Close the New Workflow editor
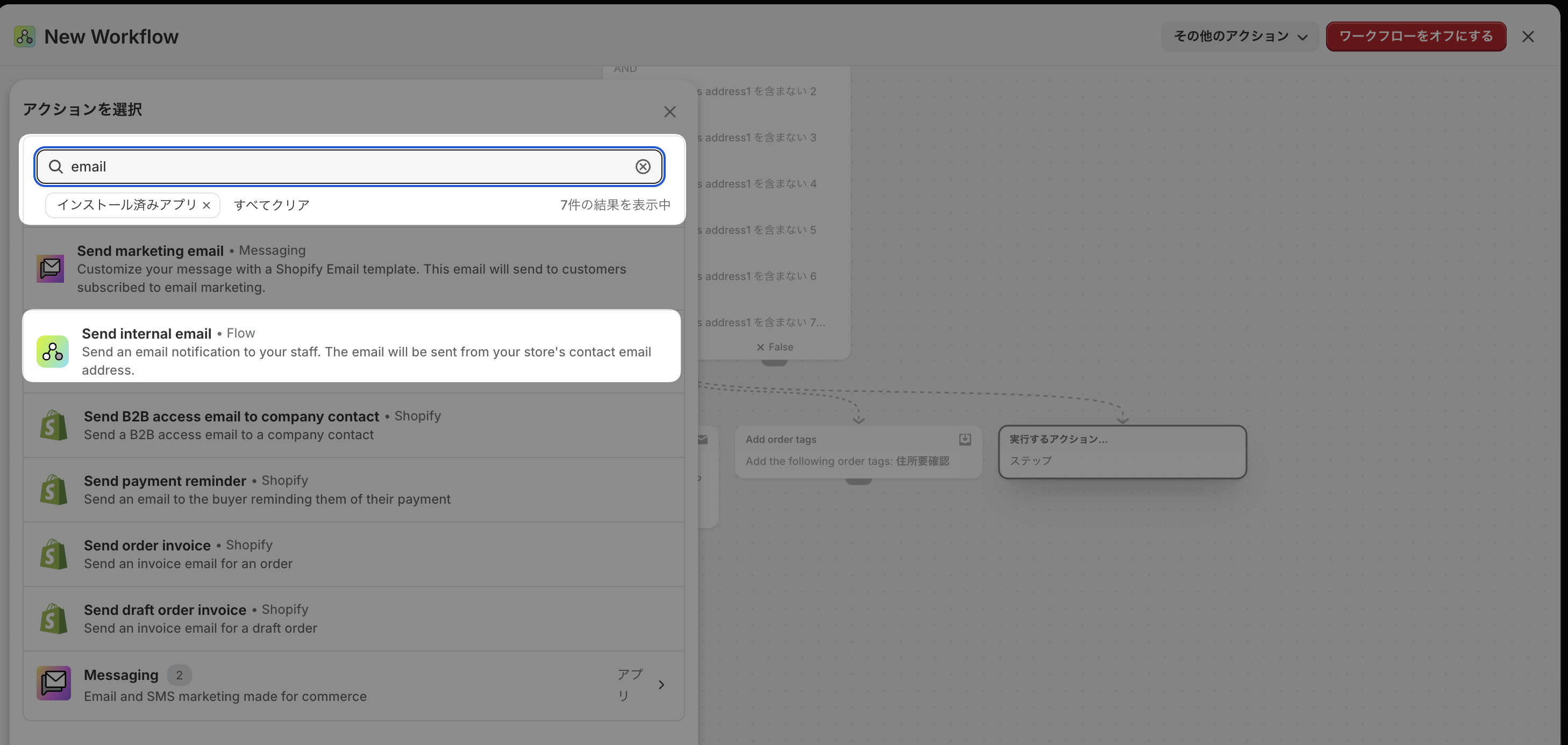The height and width of the screenshot is (745, 1568). tap(1528, 37)
